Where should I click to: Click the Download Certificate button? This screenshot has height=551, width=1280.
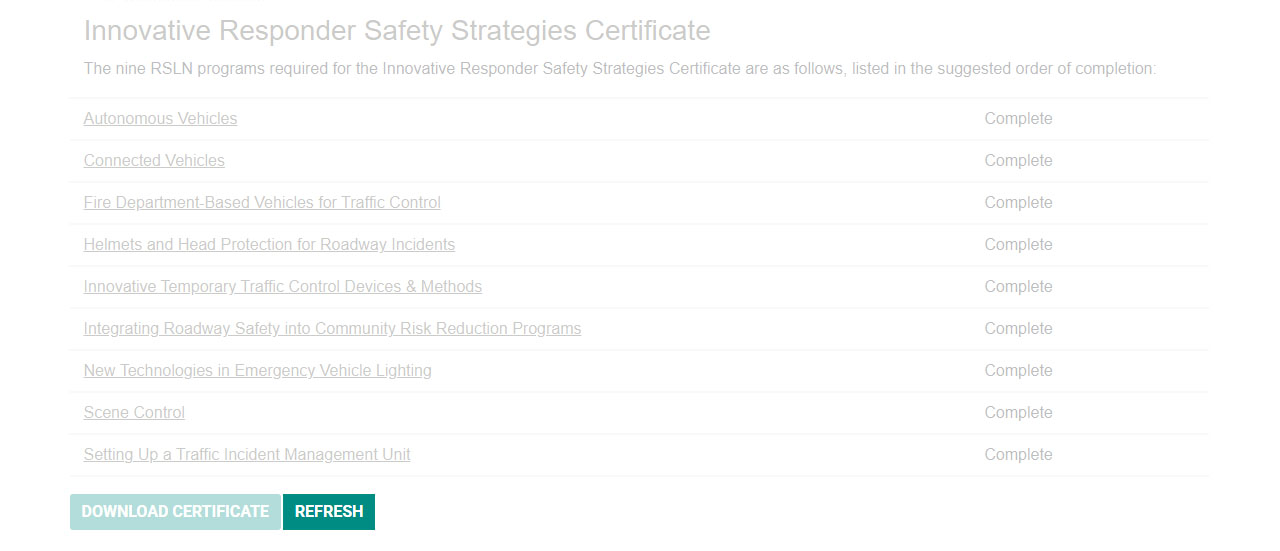point(175,512)
